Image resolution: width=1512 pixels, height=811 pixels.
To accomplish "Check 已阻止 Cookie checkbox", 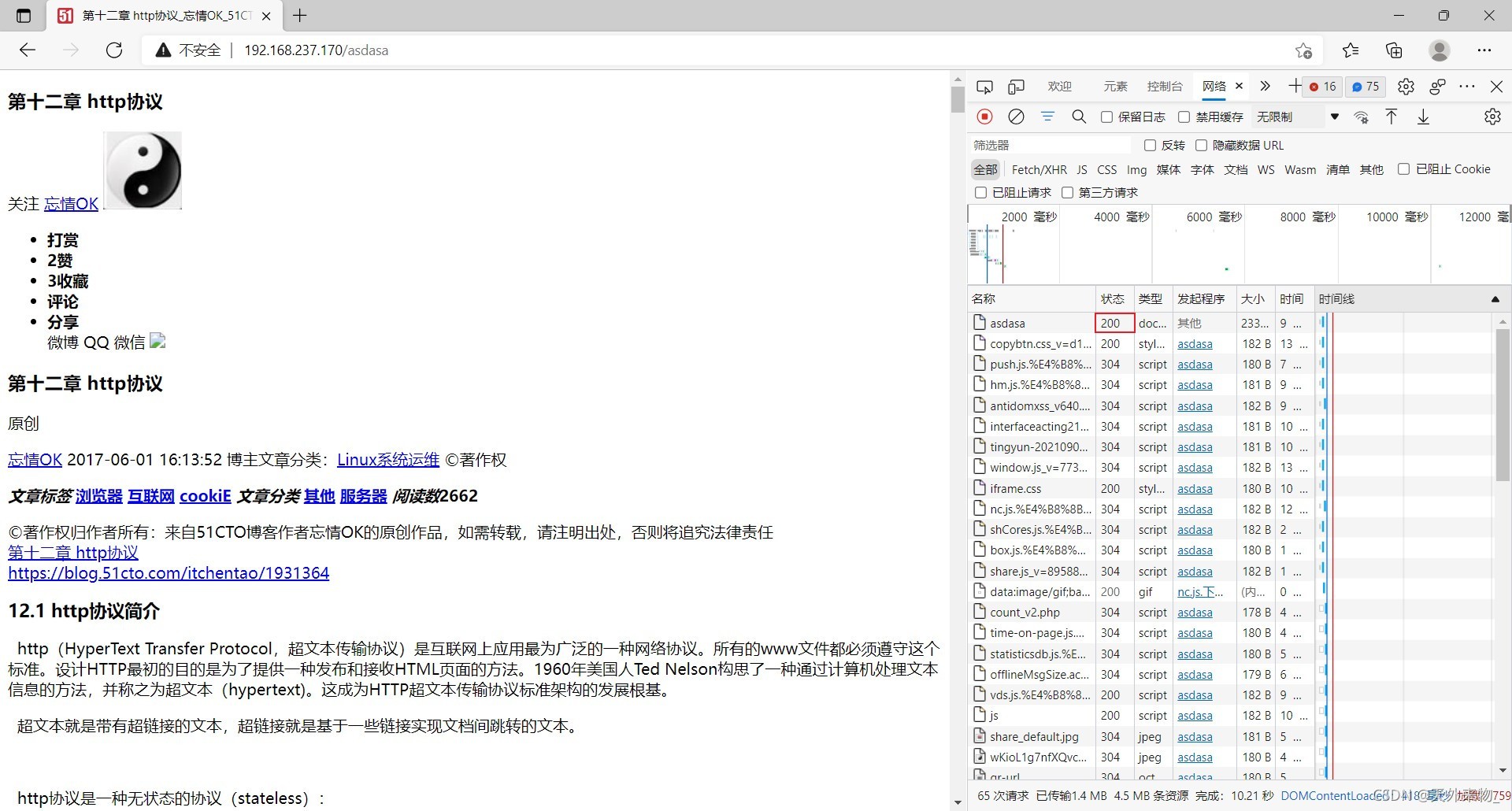I will click(x=1403, y=168).
